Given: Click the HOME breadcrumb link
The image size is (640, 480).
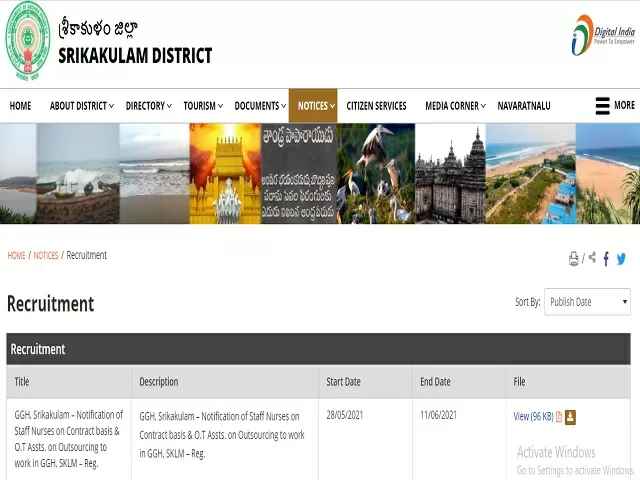Looking at the screenshot, I should coord(16,256).
